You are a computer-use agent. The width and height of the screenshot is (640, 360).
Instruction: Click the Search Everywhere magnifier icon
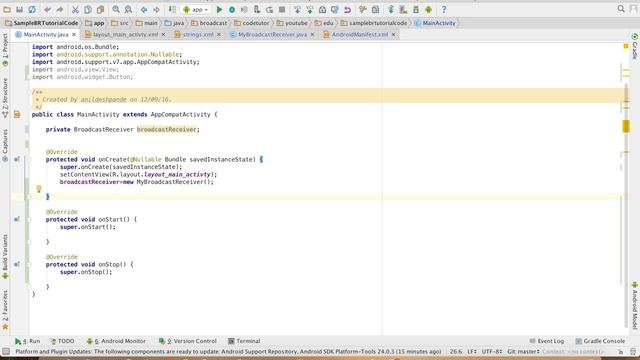621,9
